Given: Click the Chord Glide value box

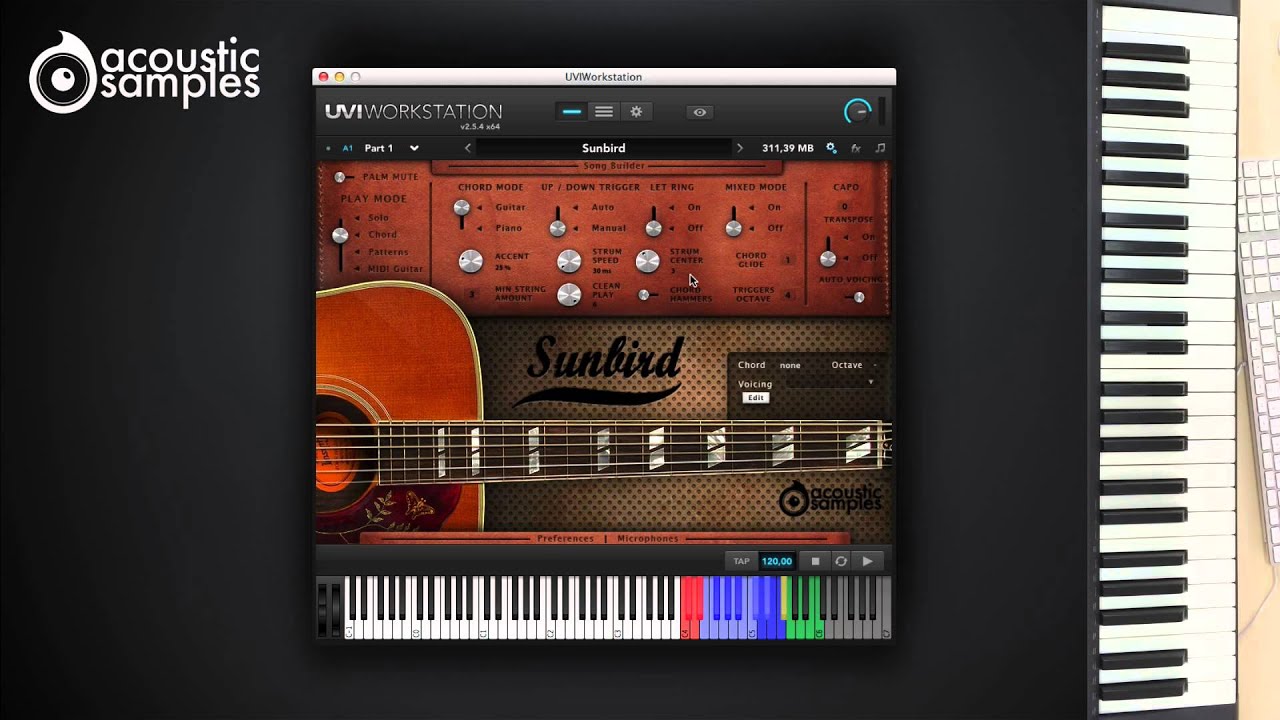Looking at the screenshot, I should click(787, 260).
